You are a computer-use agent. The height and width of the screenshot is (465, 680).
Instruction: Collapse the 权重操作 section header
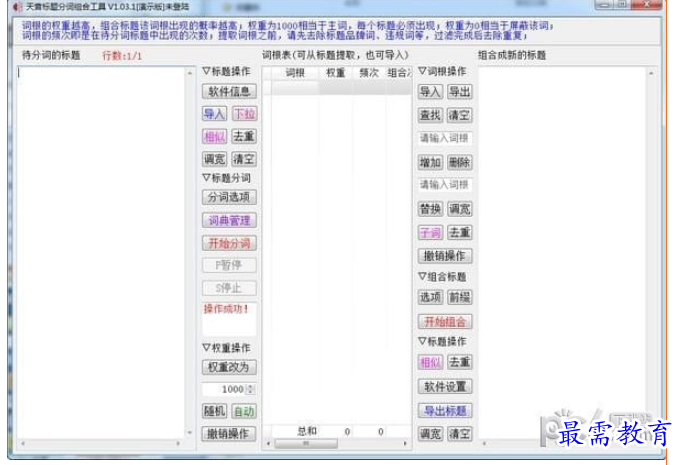[x=226, y=348]
